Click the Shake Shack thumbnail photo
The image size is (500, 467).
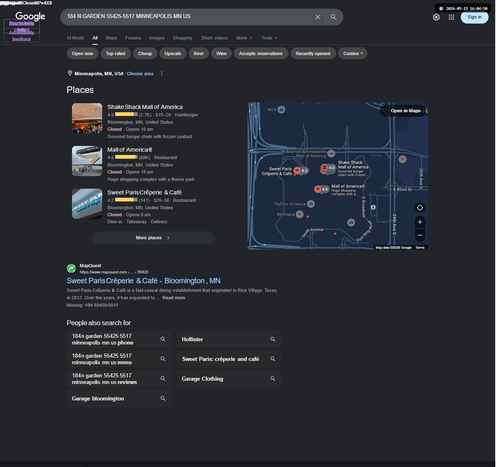[x=87, y=118]
